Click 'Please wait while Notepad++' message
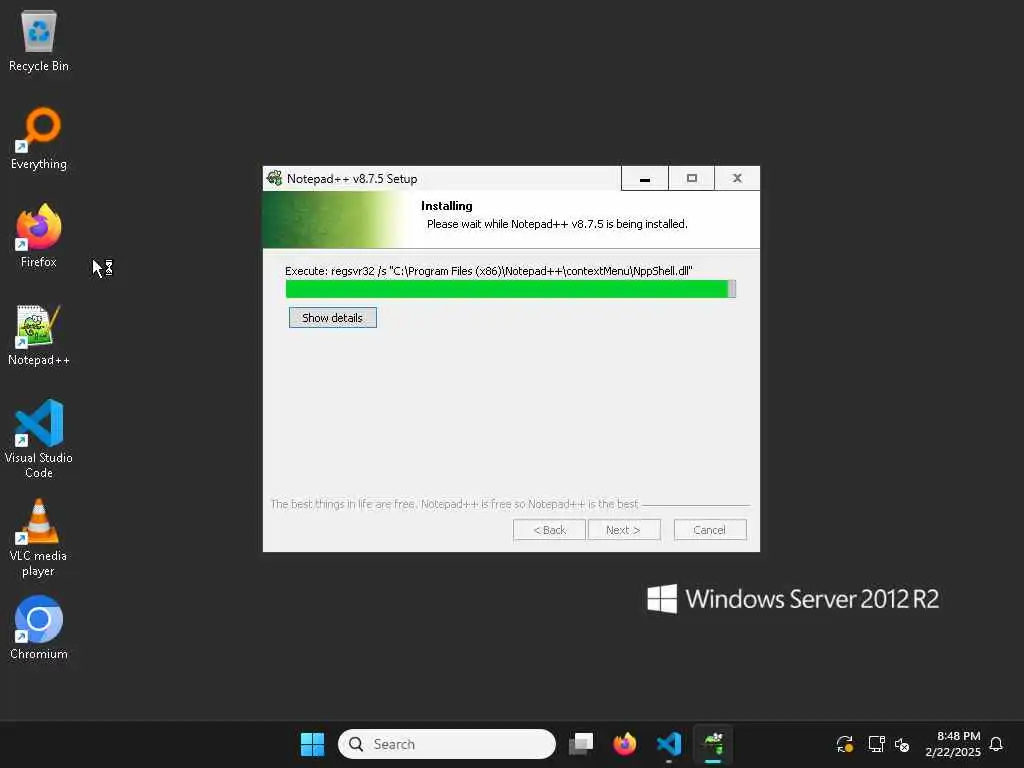The height and width of the screenshot is (768, 1024). [557, 224]
